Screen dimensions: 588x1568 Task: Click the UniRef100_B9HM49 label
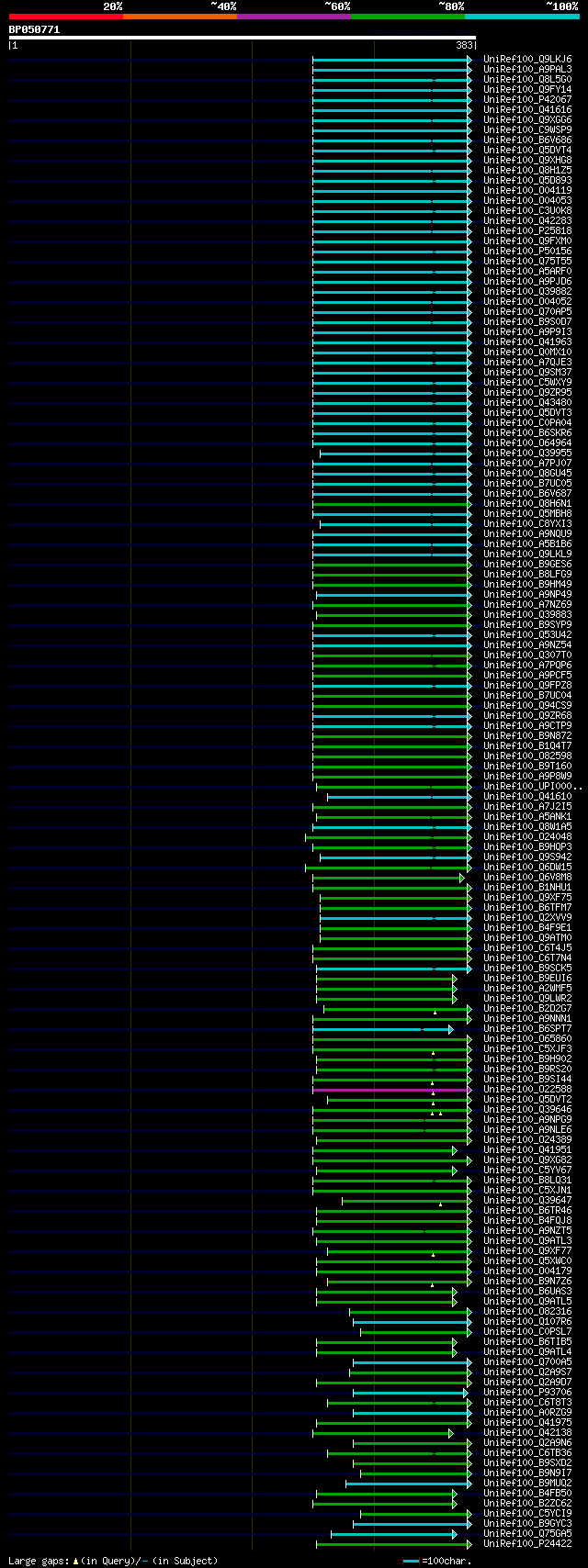point(527,585)
